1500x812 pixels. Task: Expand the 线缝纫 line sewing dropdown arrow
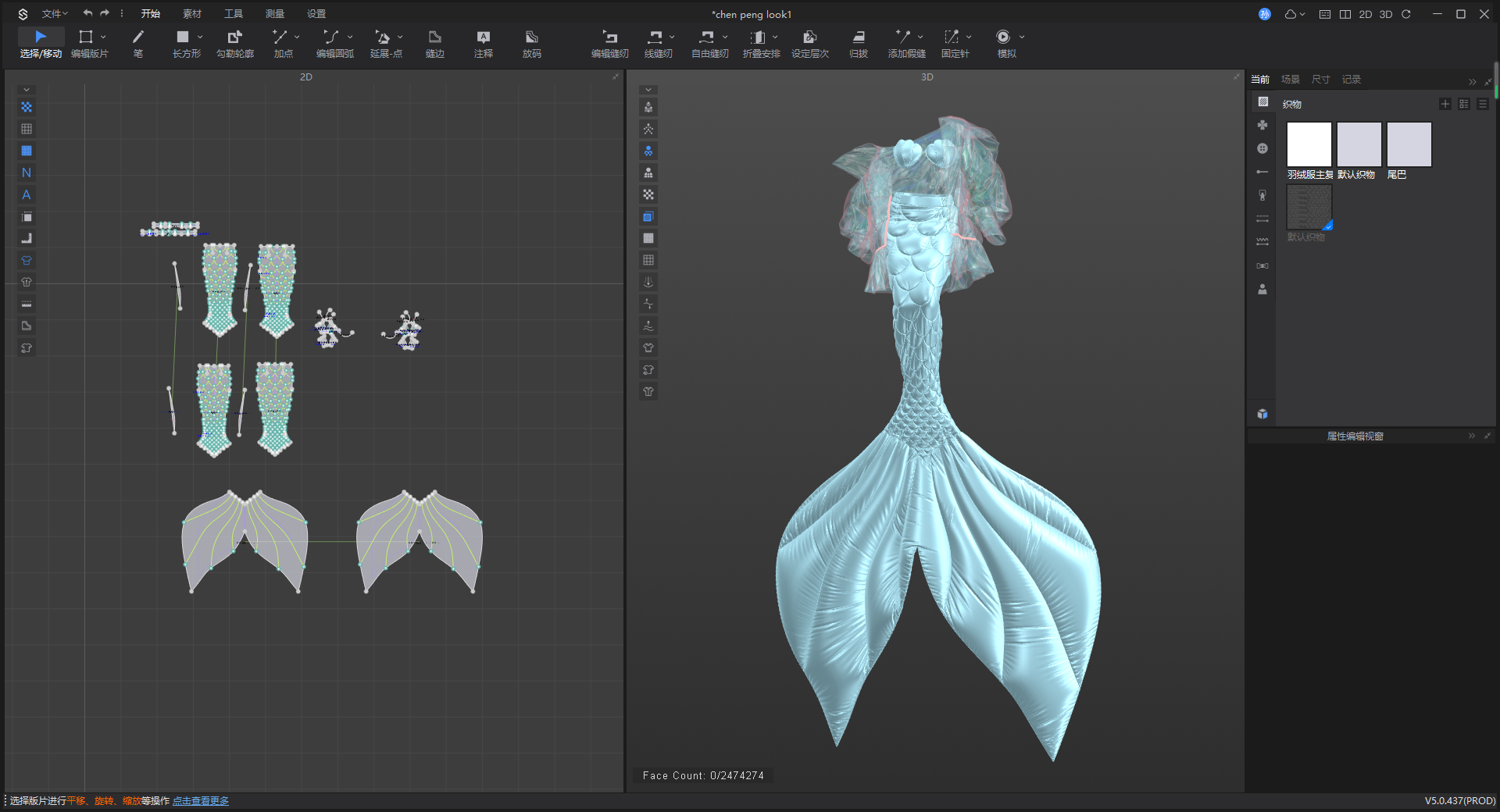(672, 37)
